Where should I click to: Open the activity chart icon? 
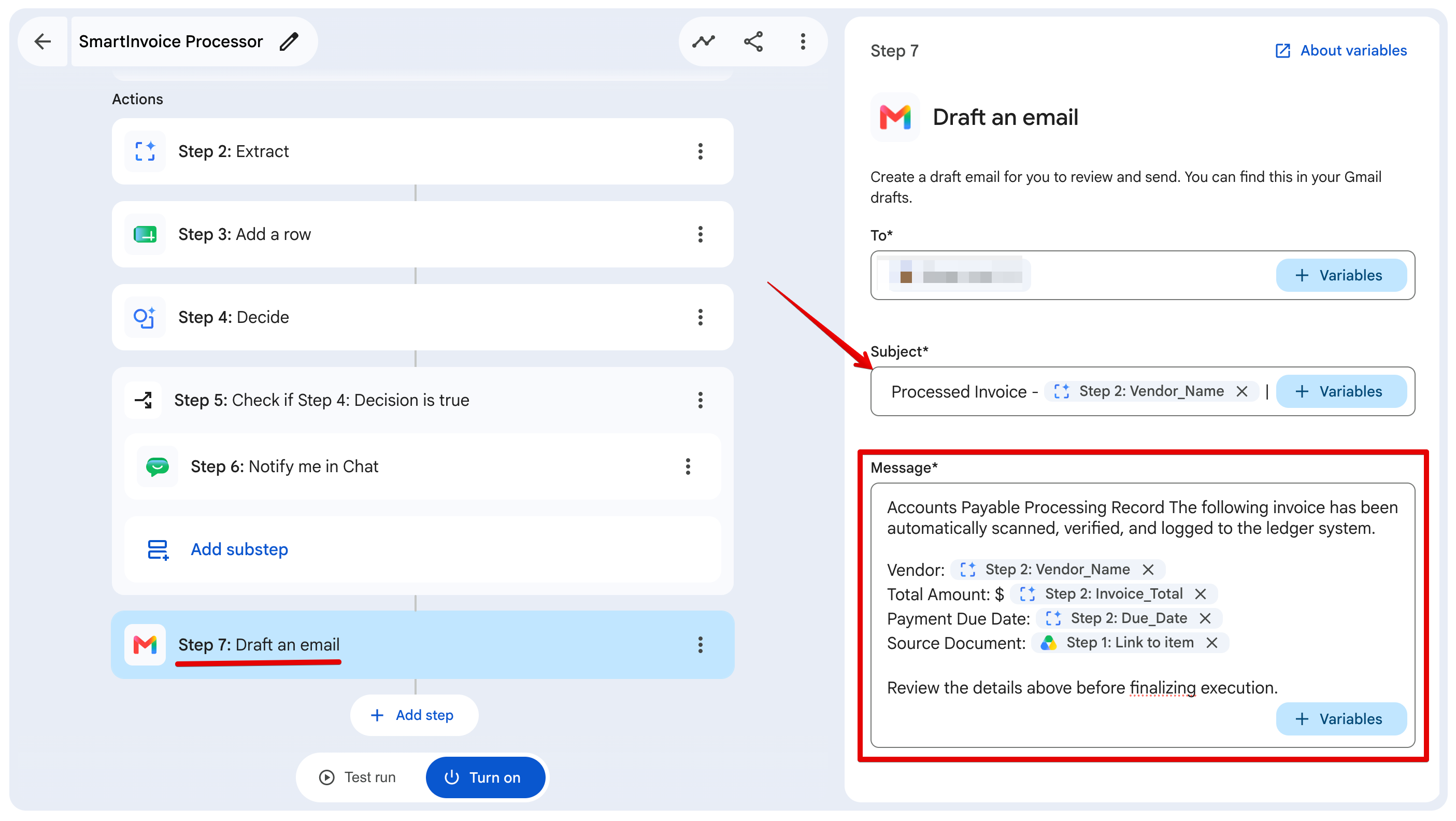click(704, 41)
